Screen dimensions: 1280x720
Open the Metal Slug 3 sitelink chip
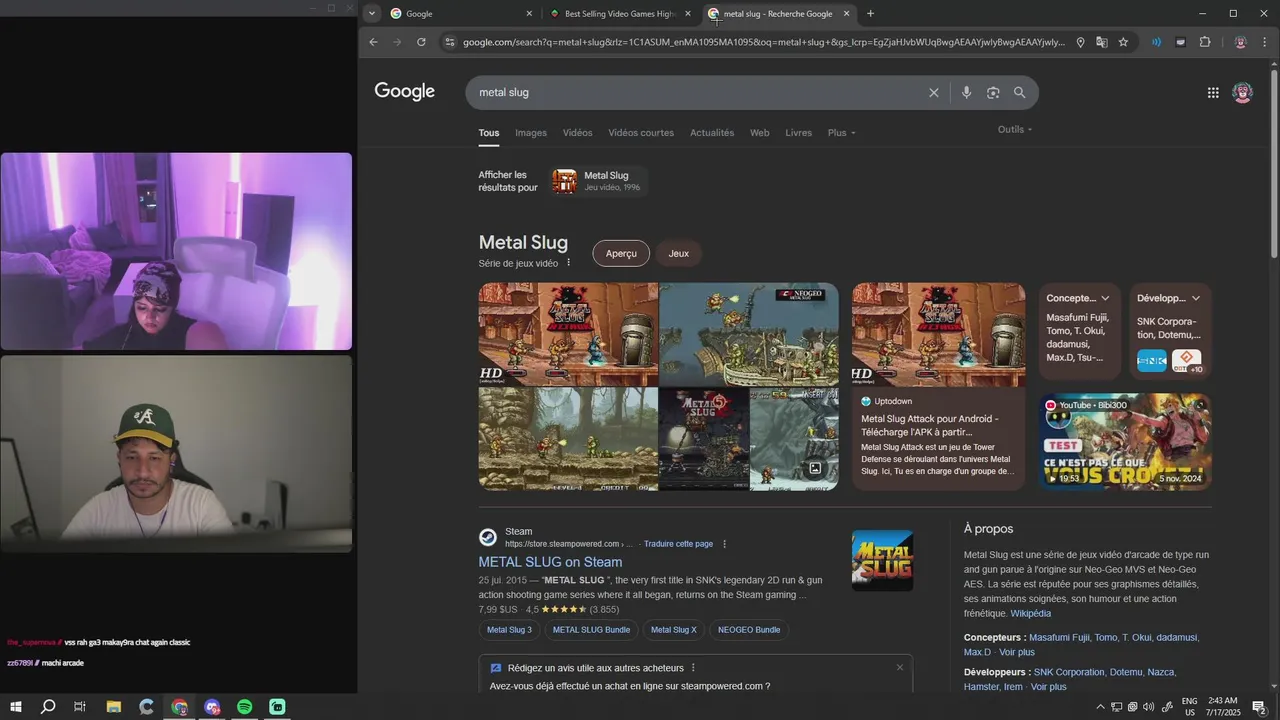point(509,630)
